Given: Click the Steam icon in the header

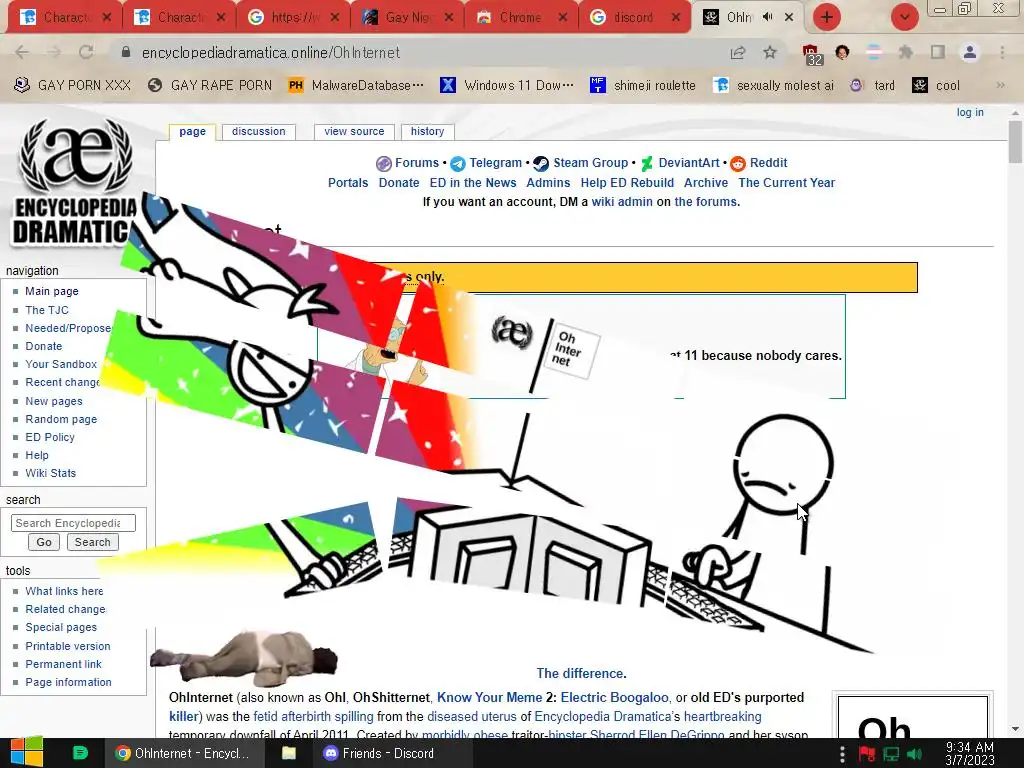Looking at the screenshot, I should point(541,163).
